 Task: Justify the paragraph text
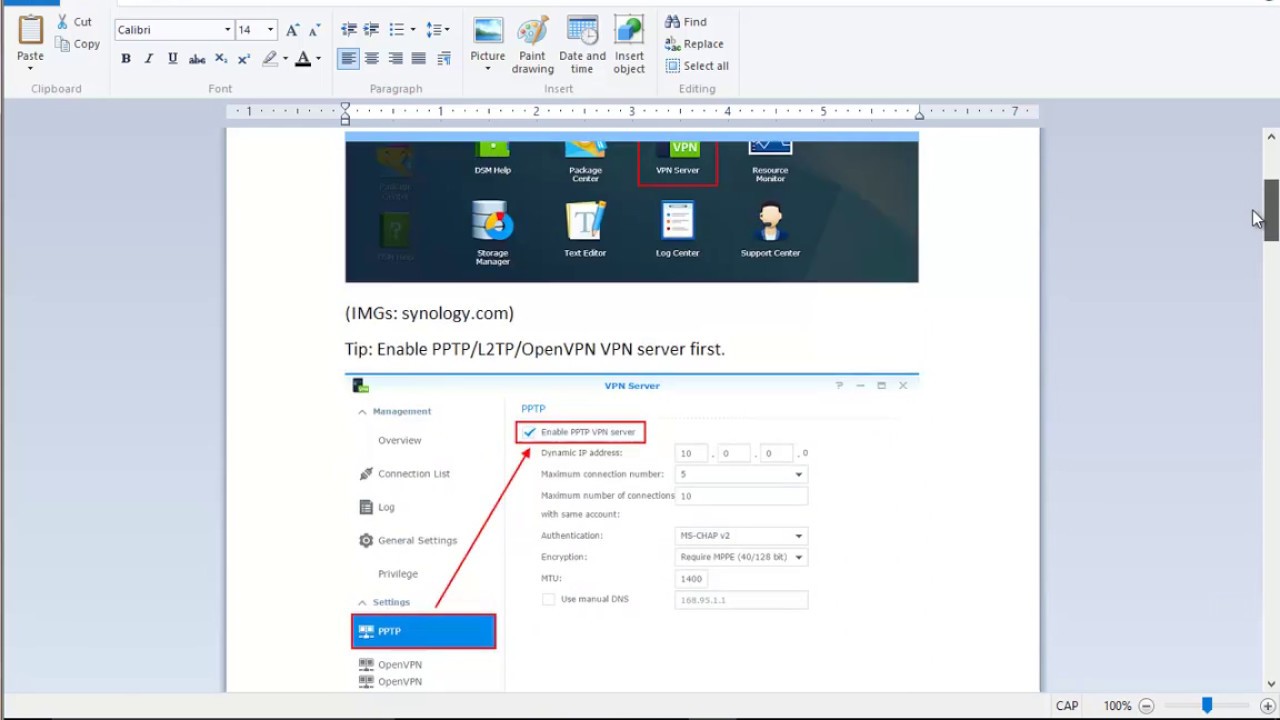(x=419, y=59)
